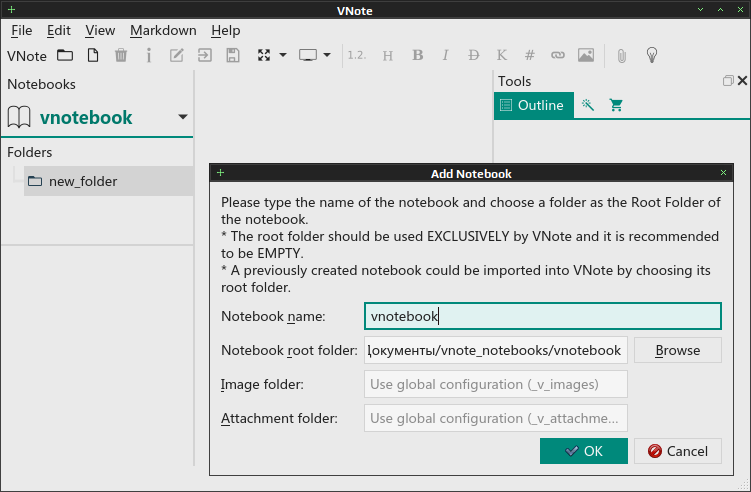This screenshot has width=751, height=492.
Task: Click the Bold formatting icon
Action: coord(418,56)
